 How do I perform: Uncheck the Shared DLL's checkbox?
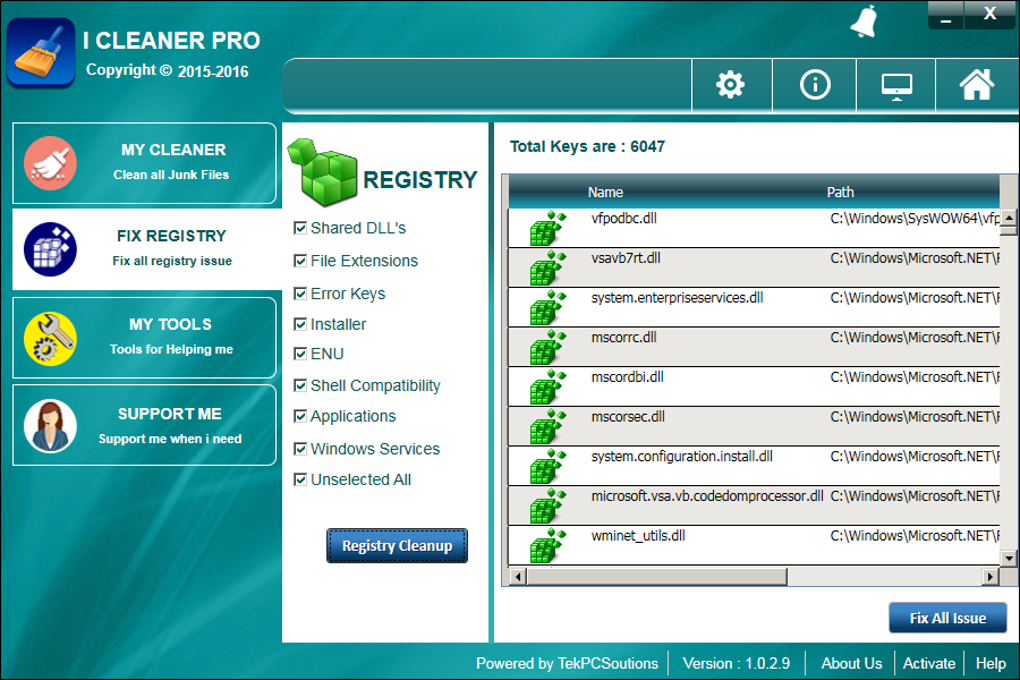tap(300, 228)
